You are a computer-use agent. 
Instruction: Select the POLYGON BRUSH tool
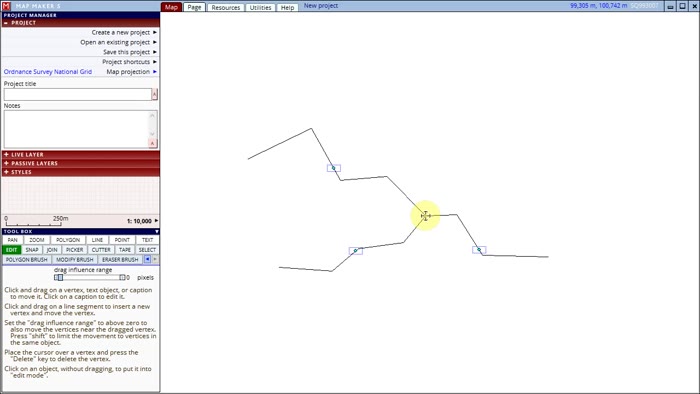[x=27, y=260]
